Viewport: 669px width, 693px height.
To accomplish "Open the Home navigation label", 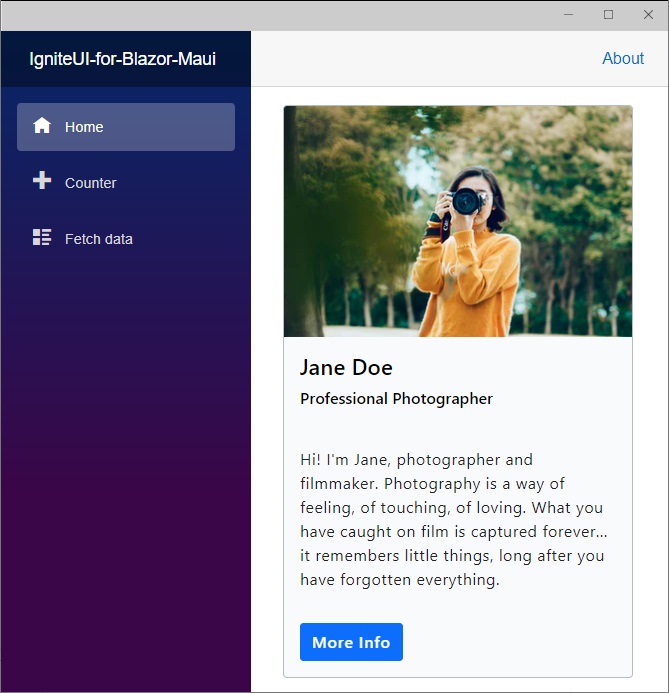I will point(84,127).
